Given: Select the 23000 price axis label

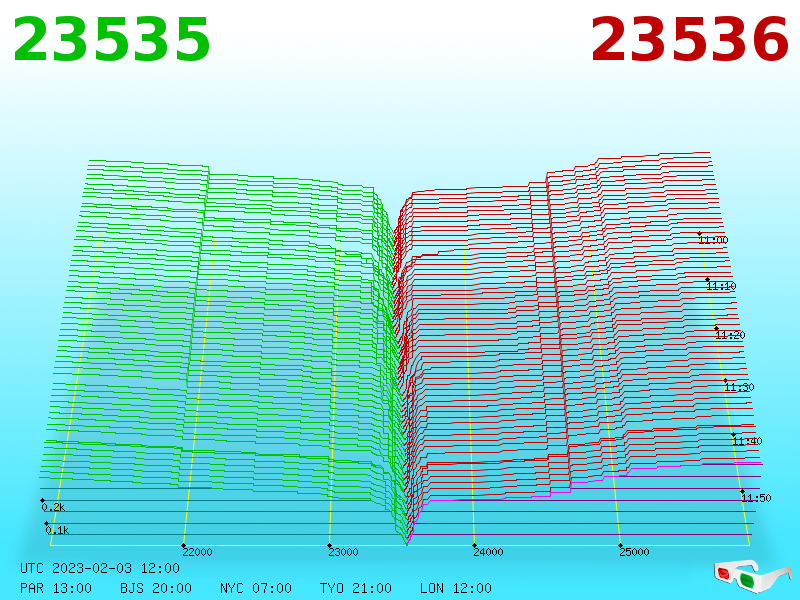Looking at the screenshot, I should click(x=343, y=552).
